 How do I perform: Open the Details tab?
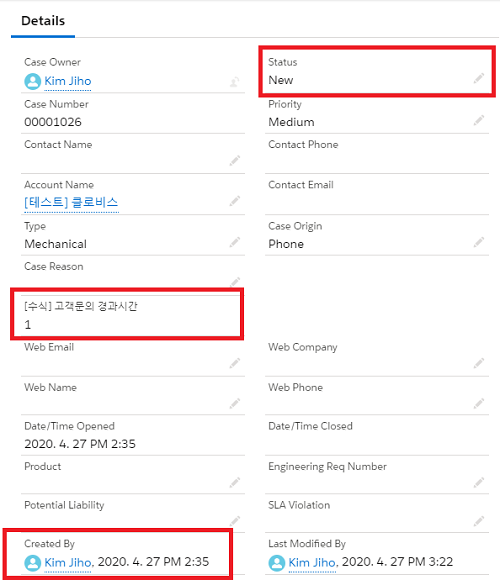(43, 21)
